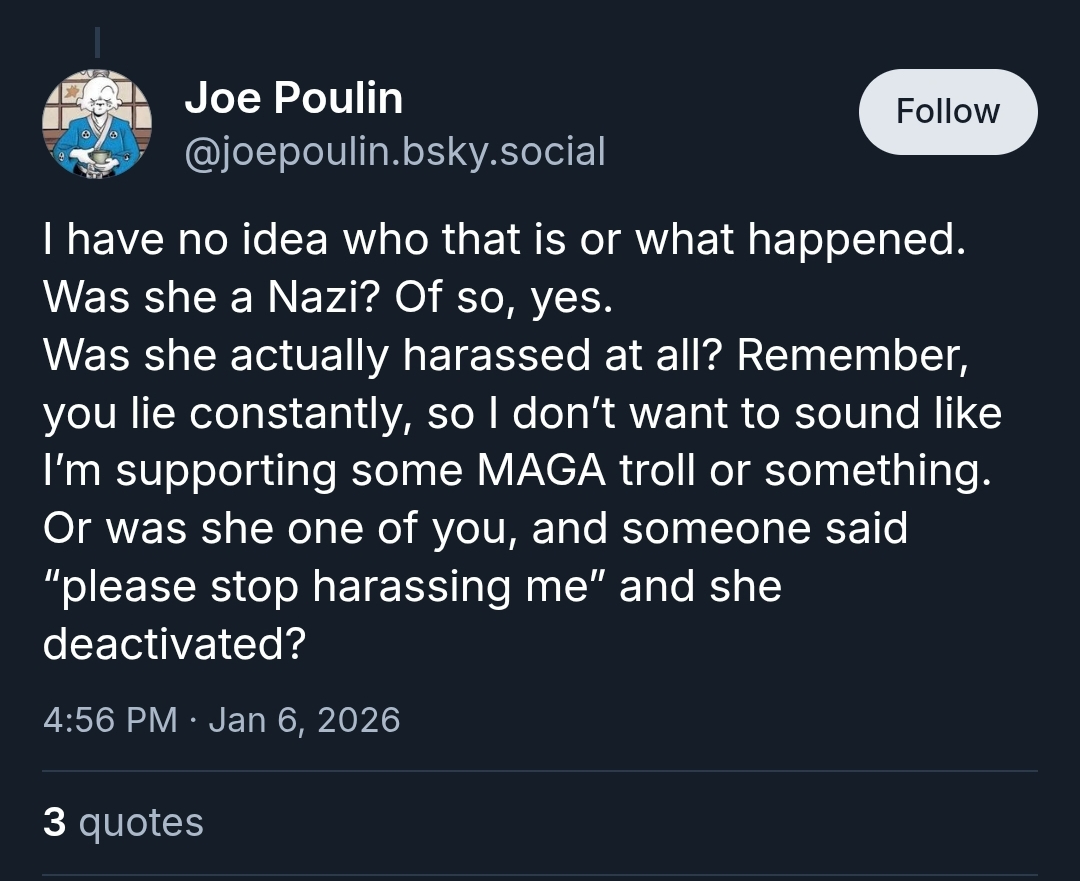Image resolution: width=1080 pixels, height=881 pixels.
Task: Click the Jan 6, 2026 date
Action: coord(304,719)
